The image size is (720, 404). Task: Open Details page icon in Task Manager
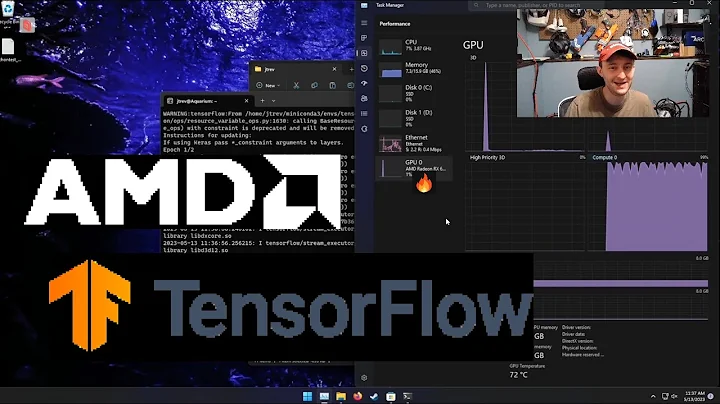coord(364,113)
